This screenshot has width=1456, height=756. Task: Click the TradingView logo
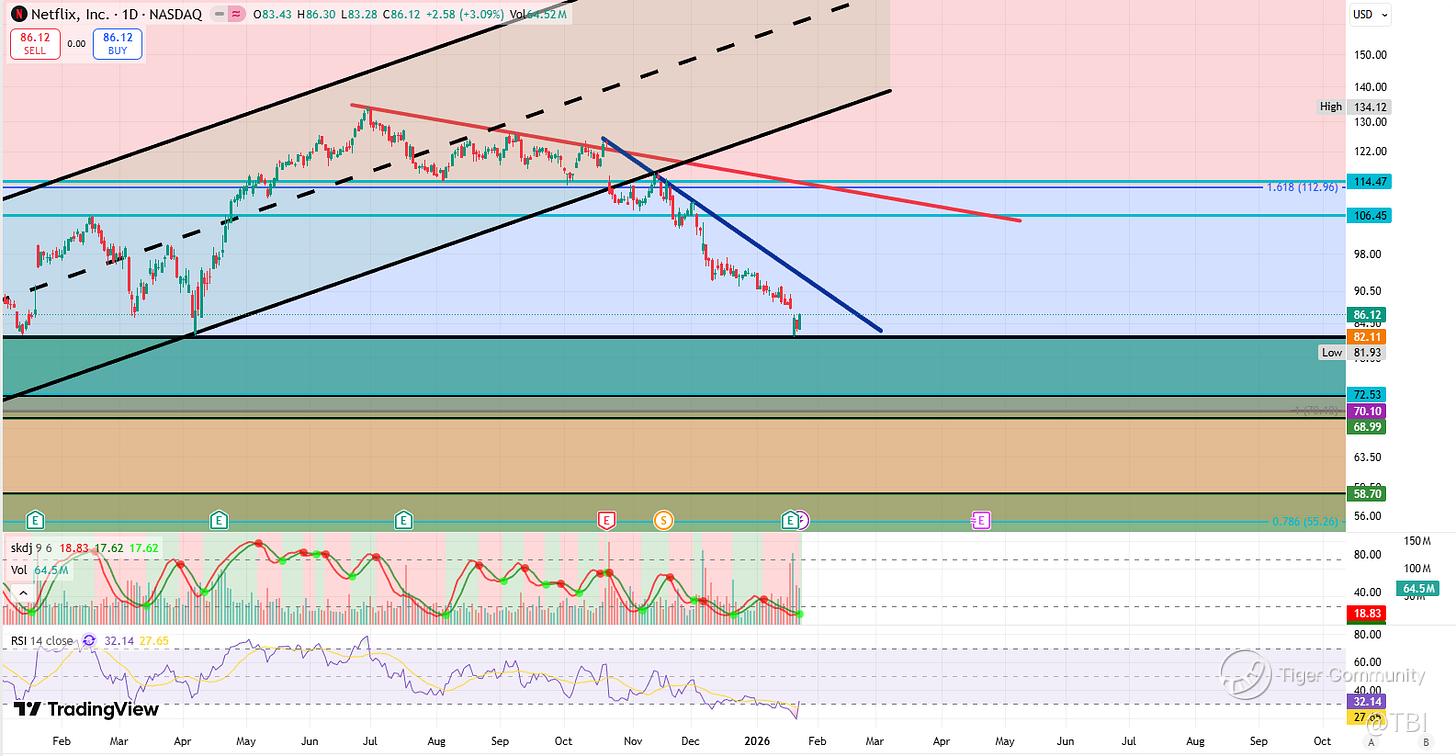tap(86, 709)
